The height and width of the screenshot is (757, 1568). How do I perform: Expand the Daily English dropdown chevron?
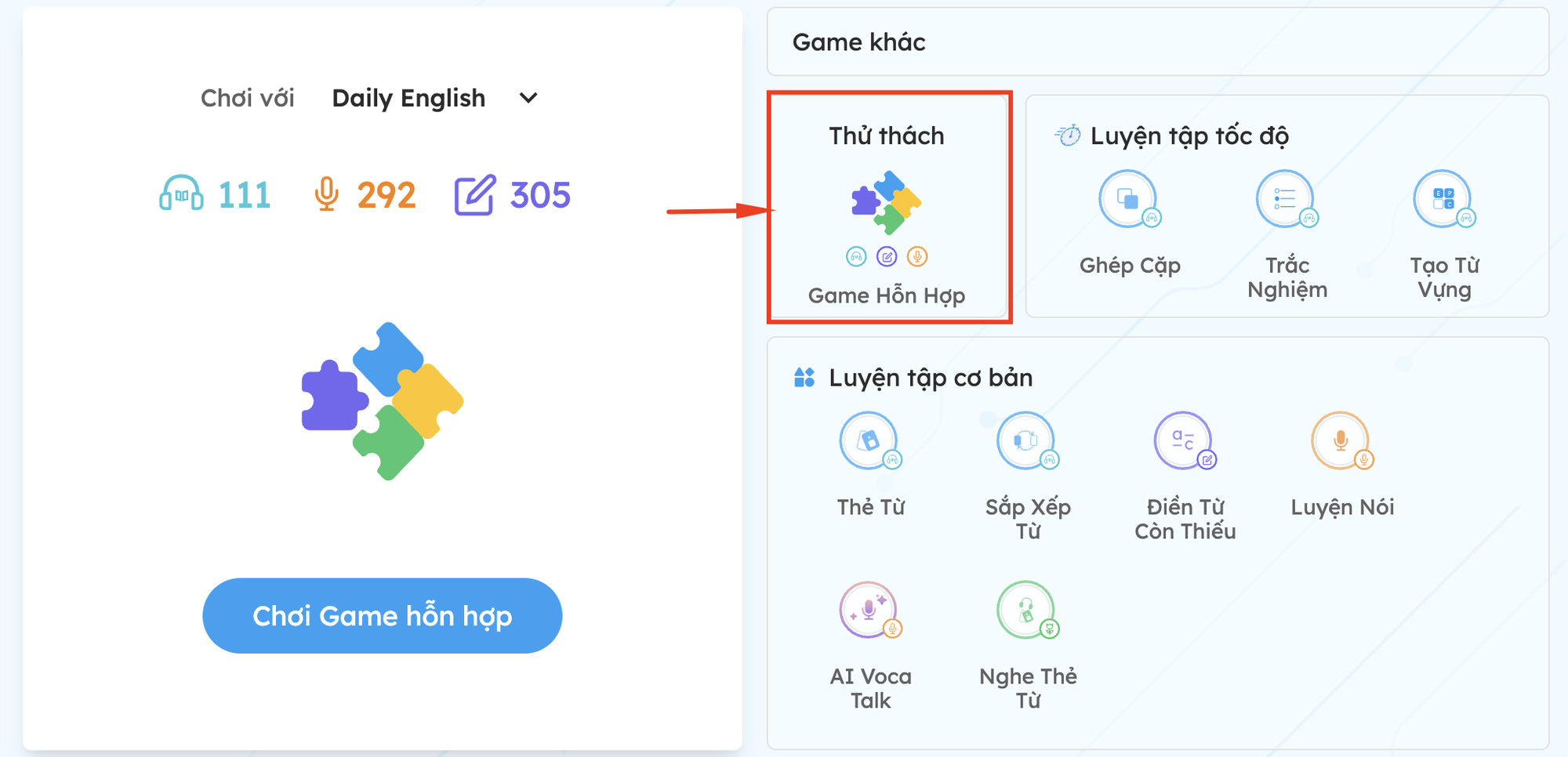pyautogui.click(x=528, y=99)
